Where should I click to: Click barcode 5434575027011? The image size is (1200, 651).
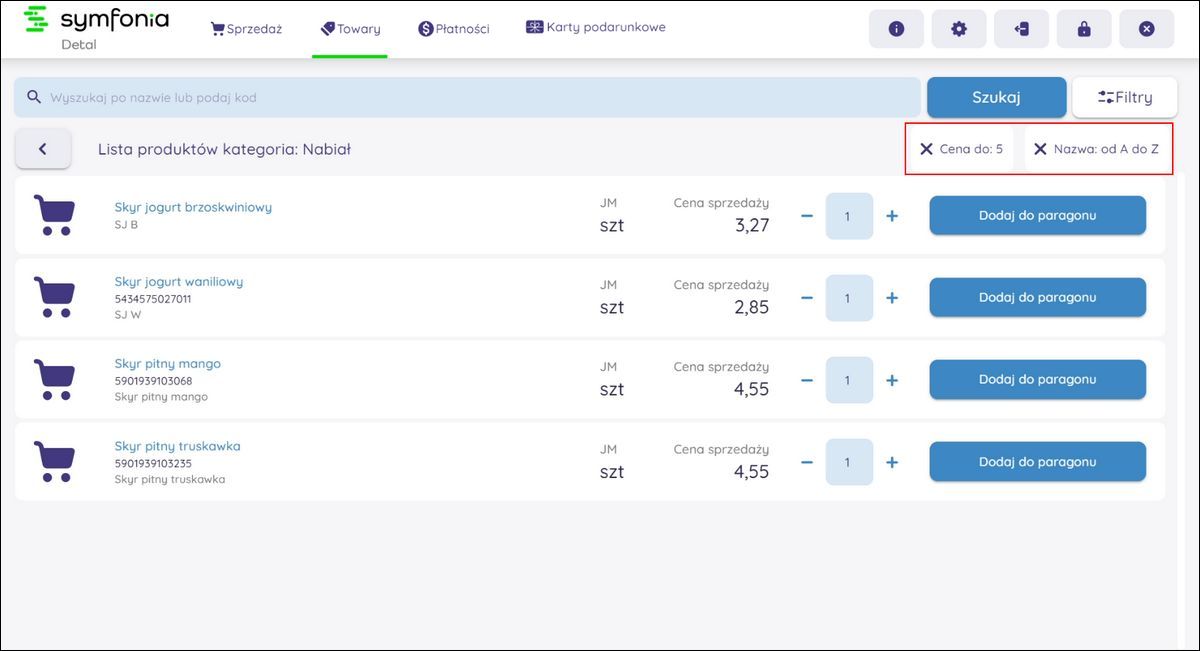point(153,299)
